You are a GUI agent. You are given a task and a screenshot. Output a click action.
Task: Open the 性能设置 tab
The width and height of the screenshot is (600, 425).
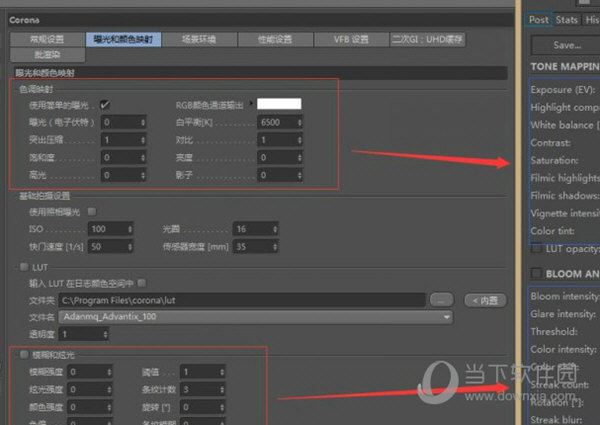(x=275, y=39)
